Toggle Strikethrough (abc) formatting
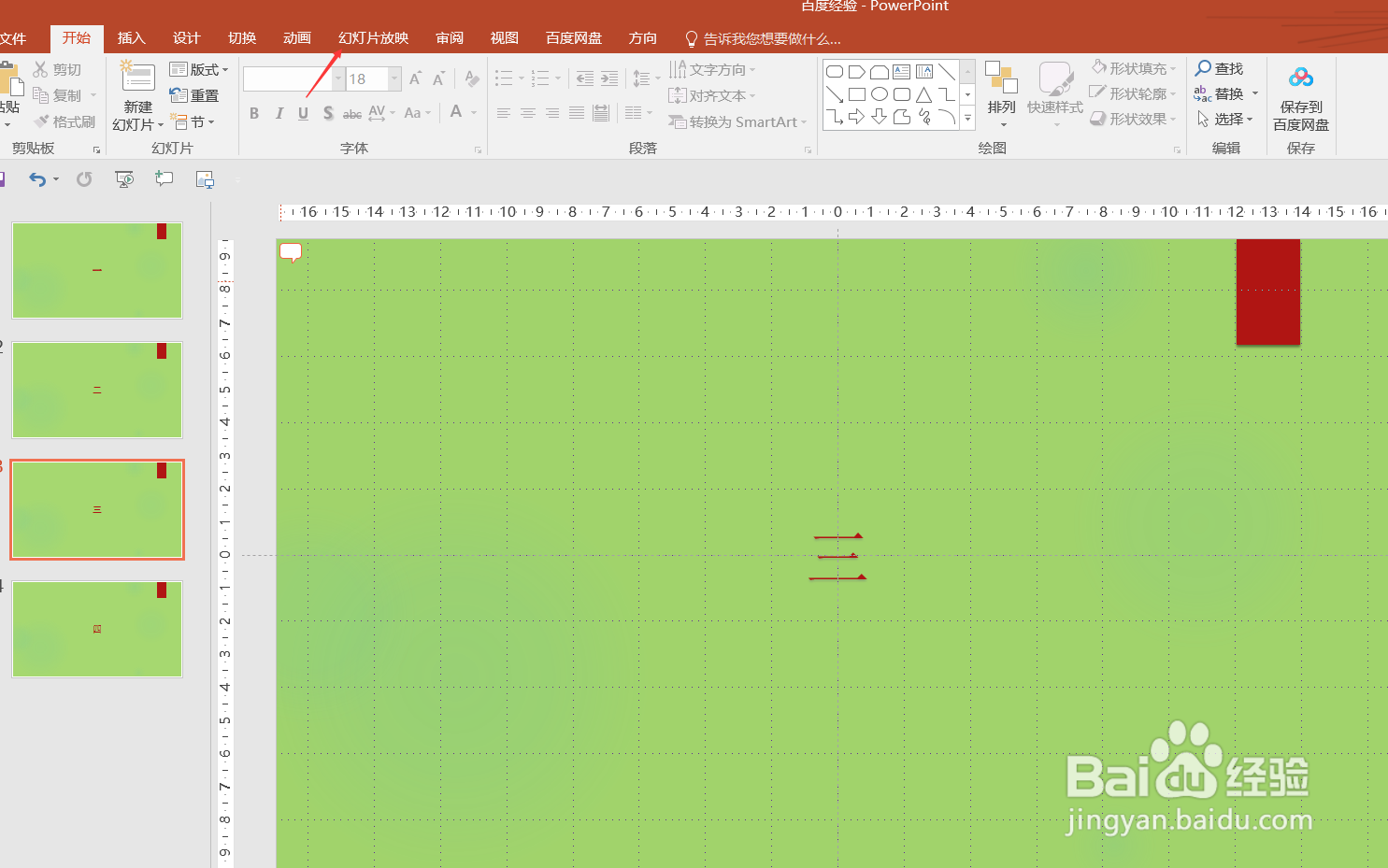1388x868 pixels. point(352,114)
